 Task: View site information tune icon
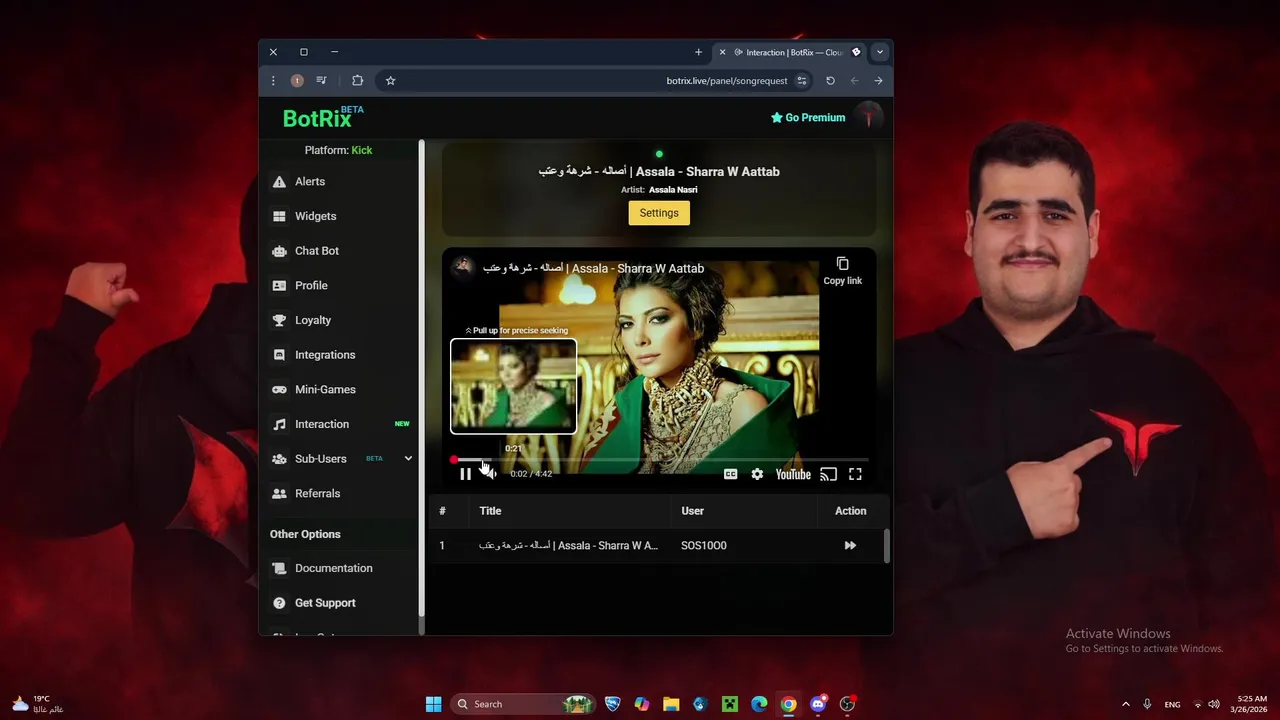802,81
